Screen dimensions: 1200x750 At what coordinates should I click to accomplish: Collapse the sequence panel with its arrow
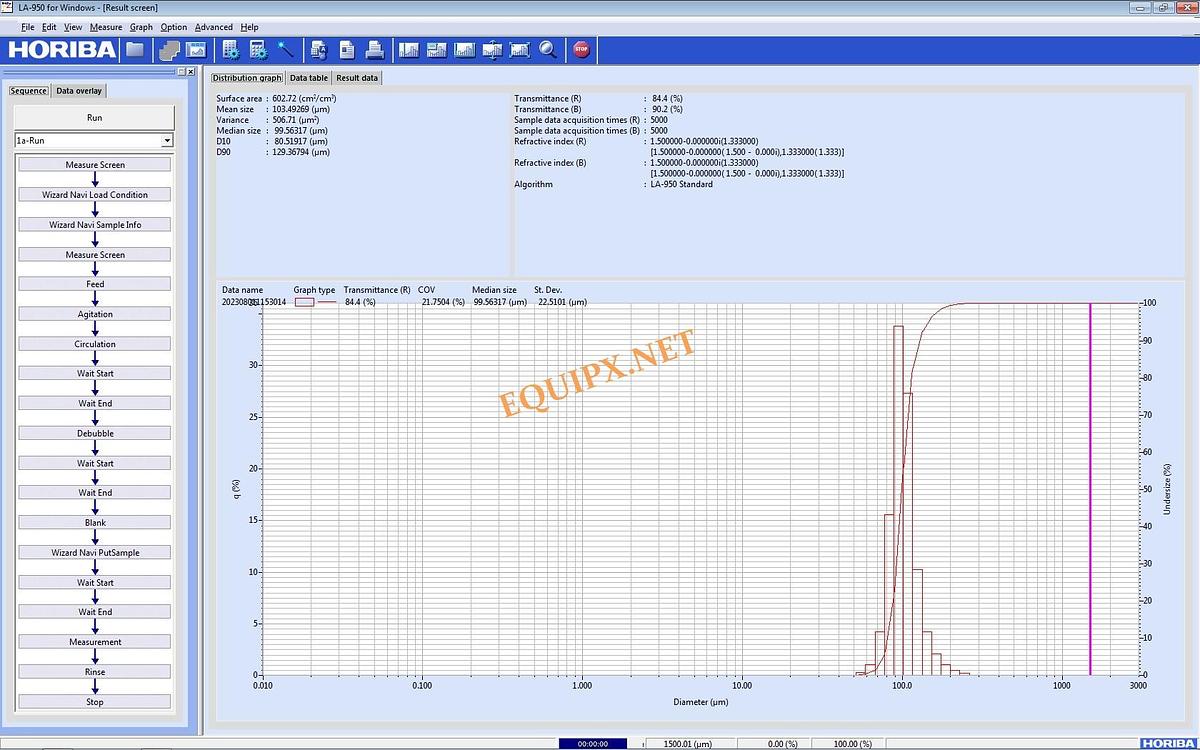point(181,71)
